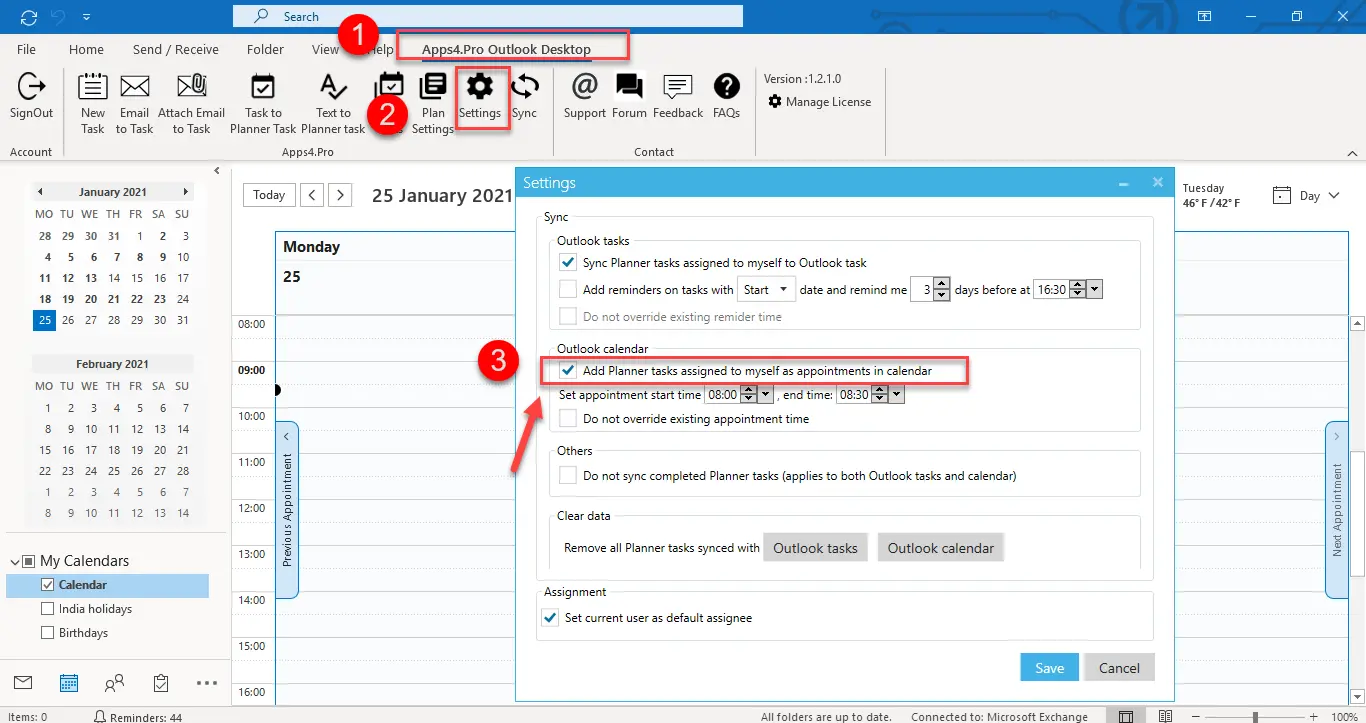This screenshot has width=1366, height=723.
Task: Click the Outlook calendar clear button
Action: (940, 548)
